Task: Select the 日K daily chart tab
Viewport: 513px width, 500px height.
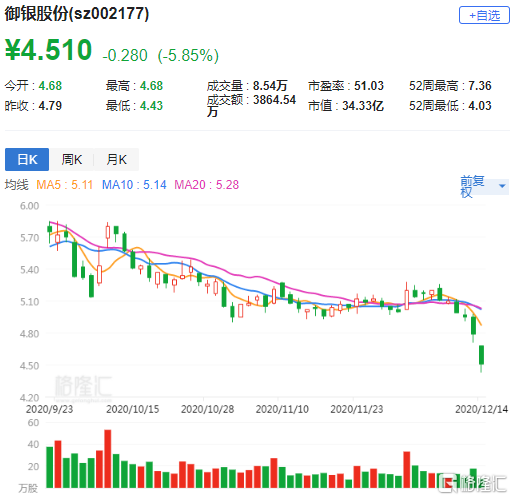Action: (x=27, y=159)
